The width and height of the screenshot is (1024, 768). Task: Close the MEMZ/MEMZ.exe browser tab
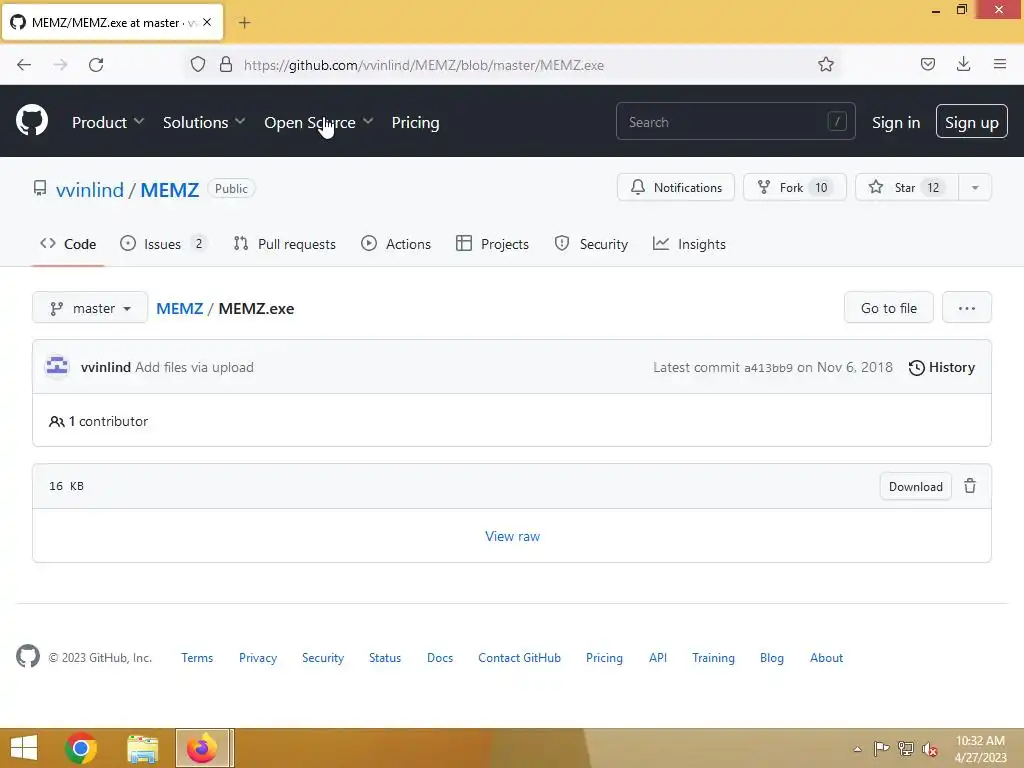207,22
